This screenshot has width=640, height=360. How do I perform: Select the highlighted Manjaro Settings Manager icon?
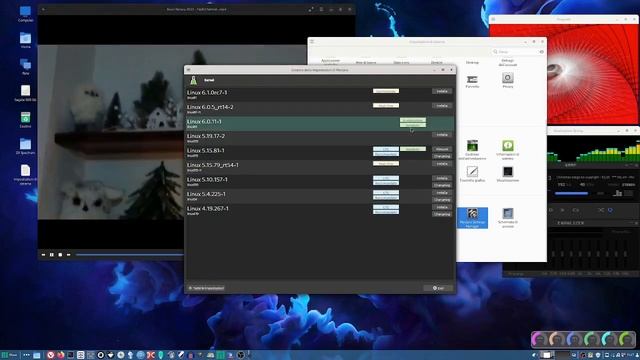tap(472, 218)
